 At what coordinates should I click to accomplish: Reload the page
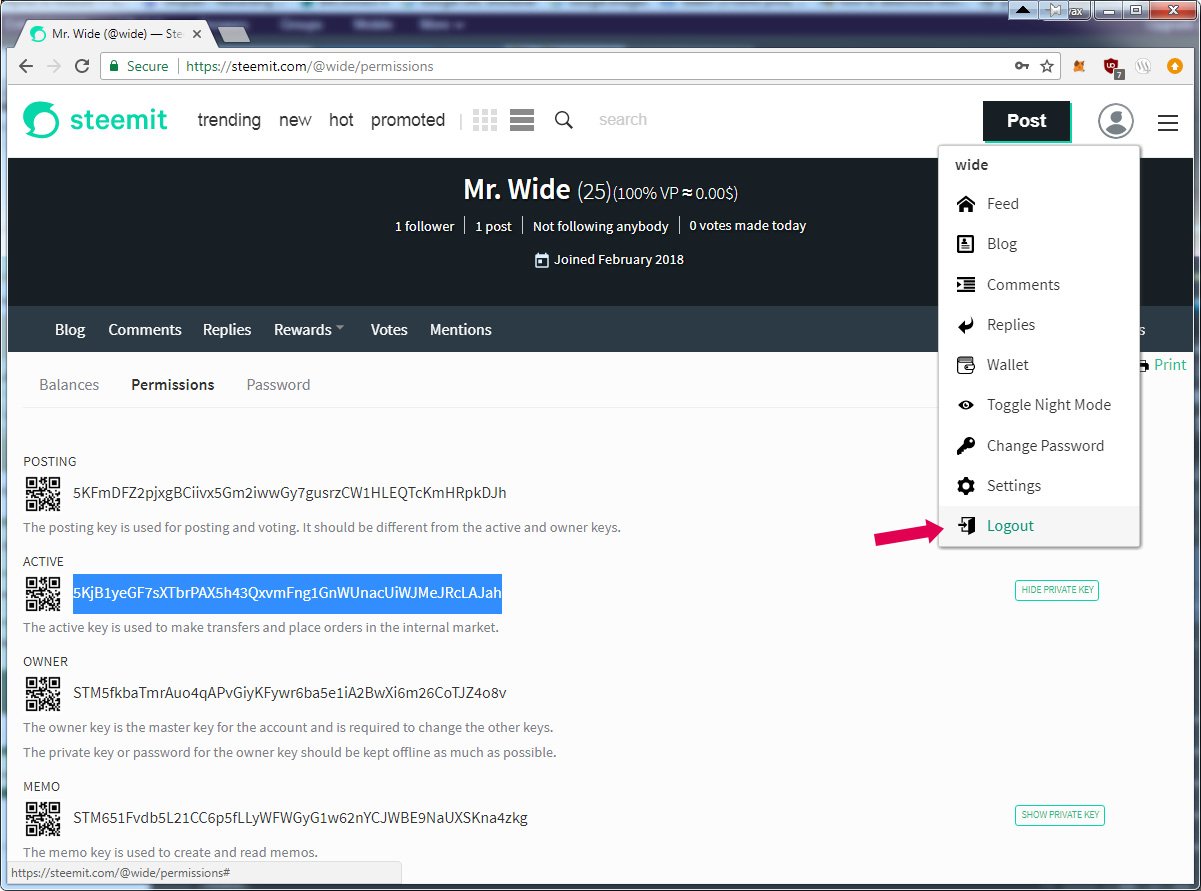coord(82,66)
